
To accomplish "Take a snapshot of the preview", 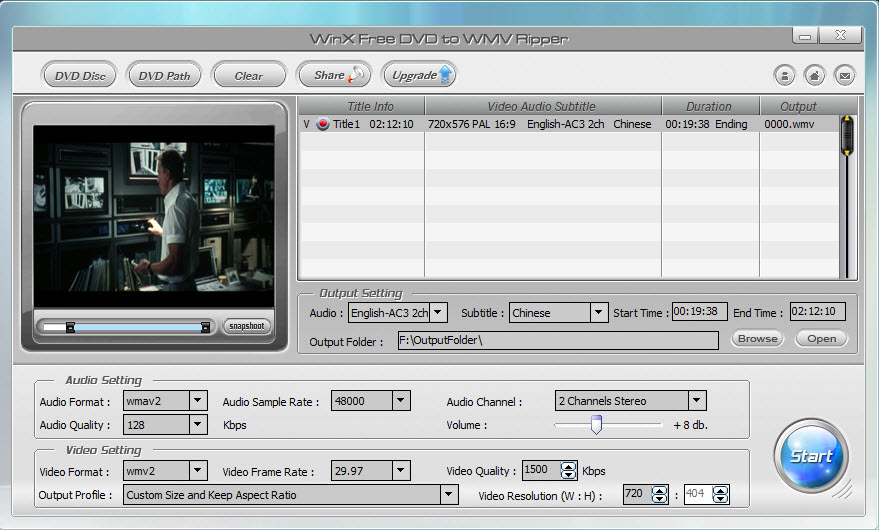I will pyautogui.click(x=247, y=326).
